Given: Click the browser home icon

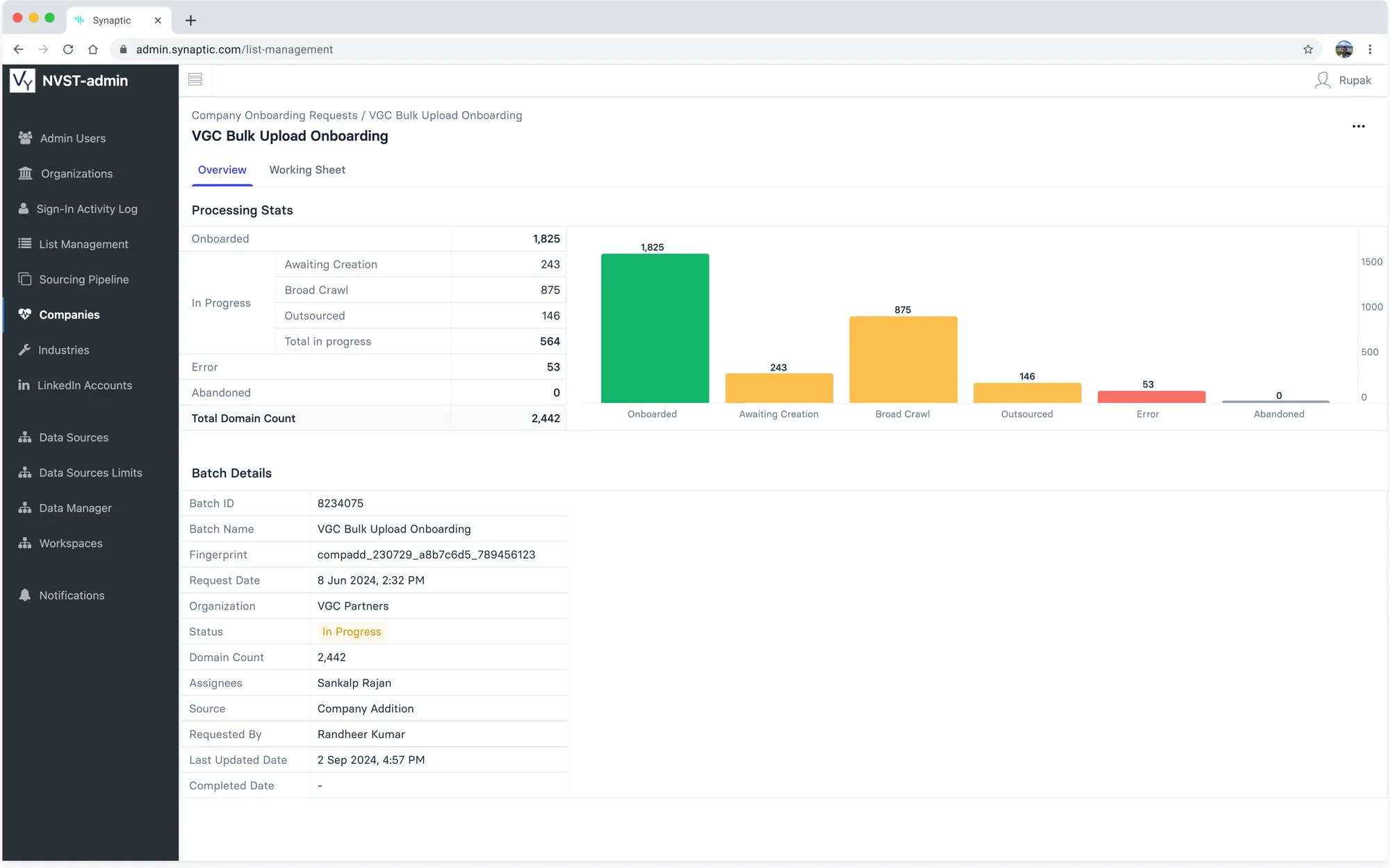Looking at the screenshot, I should (93, 49).
